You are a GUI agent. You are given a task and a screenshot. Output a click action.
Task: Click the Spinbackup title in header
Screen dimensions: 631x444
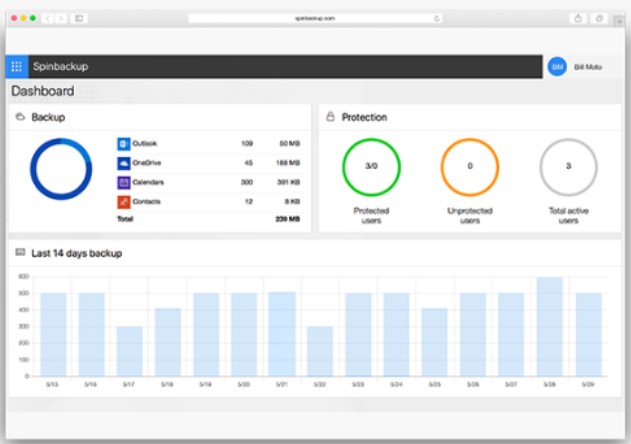click(x=61, y=66)
